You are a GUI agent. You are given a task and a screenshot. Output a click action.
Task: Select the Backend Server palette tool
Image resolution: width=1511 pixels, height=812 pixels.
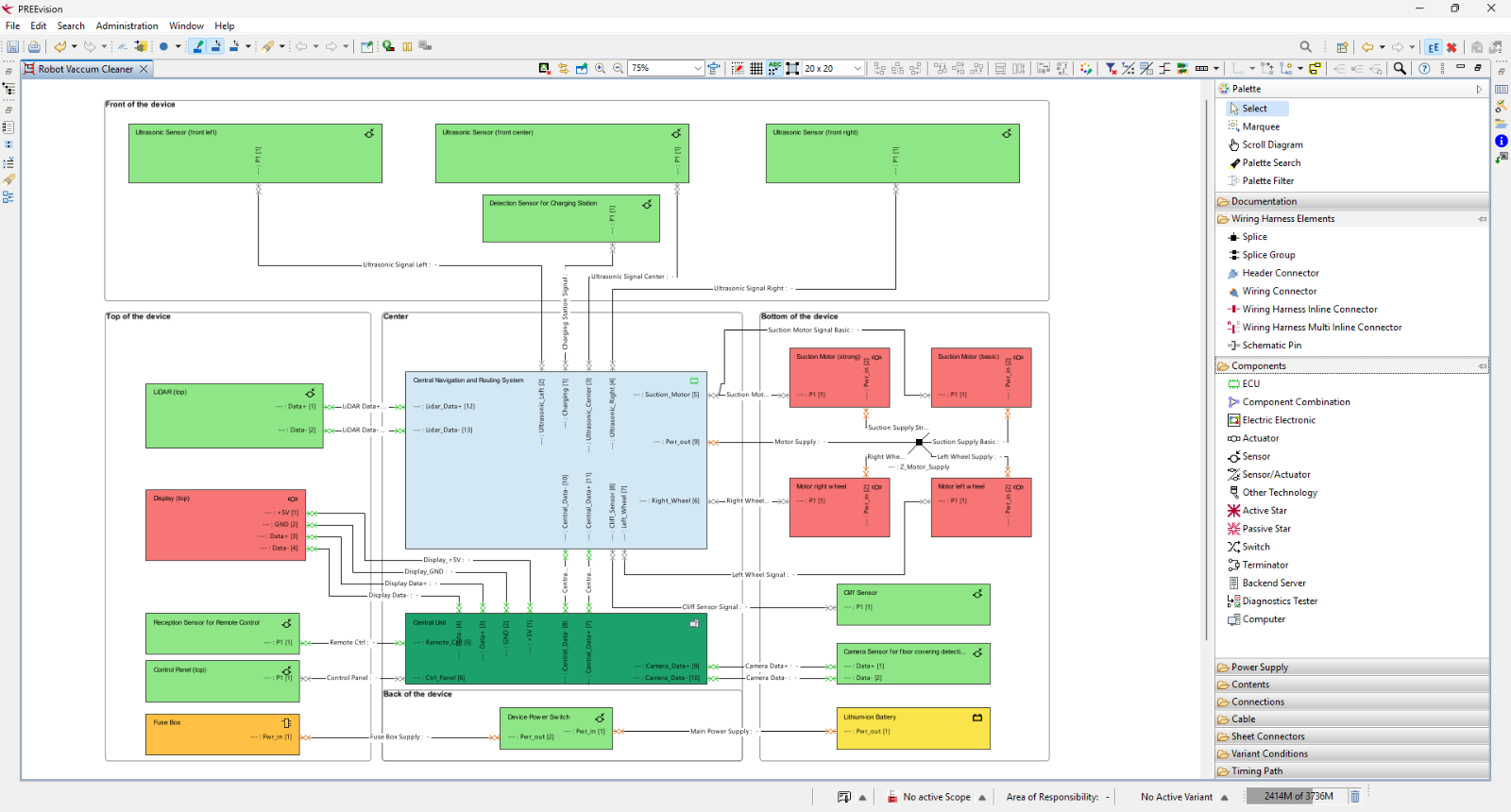coord(1273,583)
